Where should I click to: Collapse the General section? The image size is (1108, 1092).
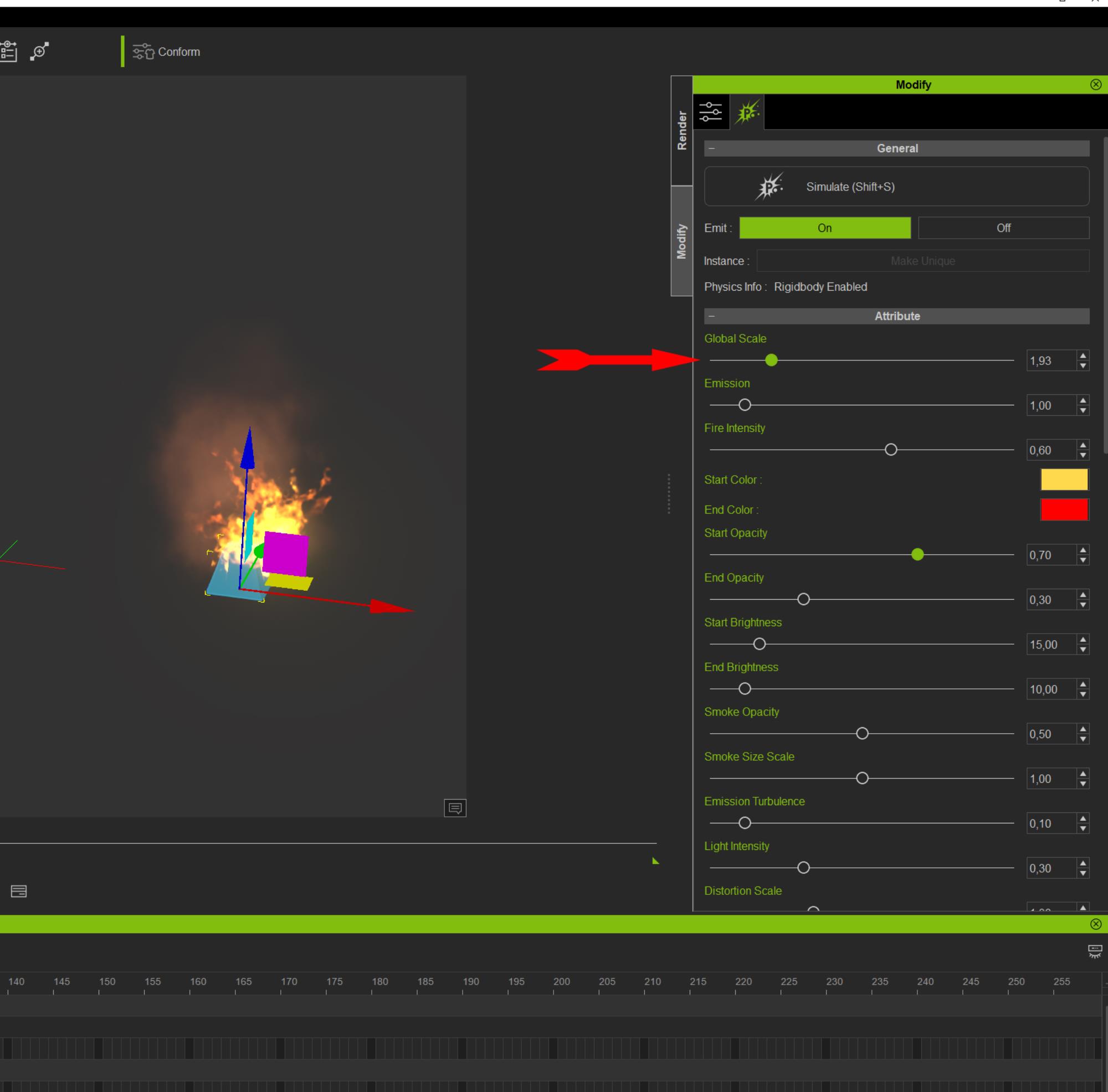click(x=712, y=148)
